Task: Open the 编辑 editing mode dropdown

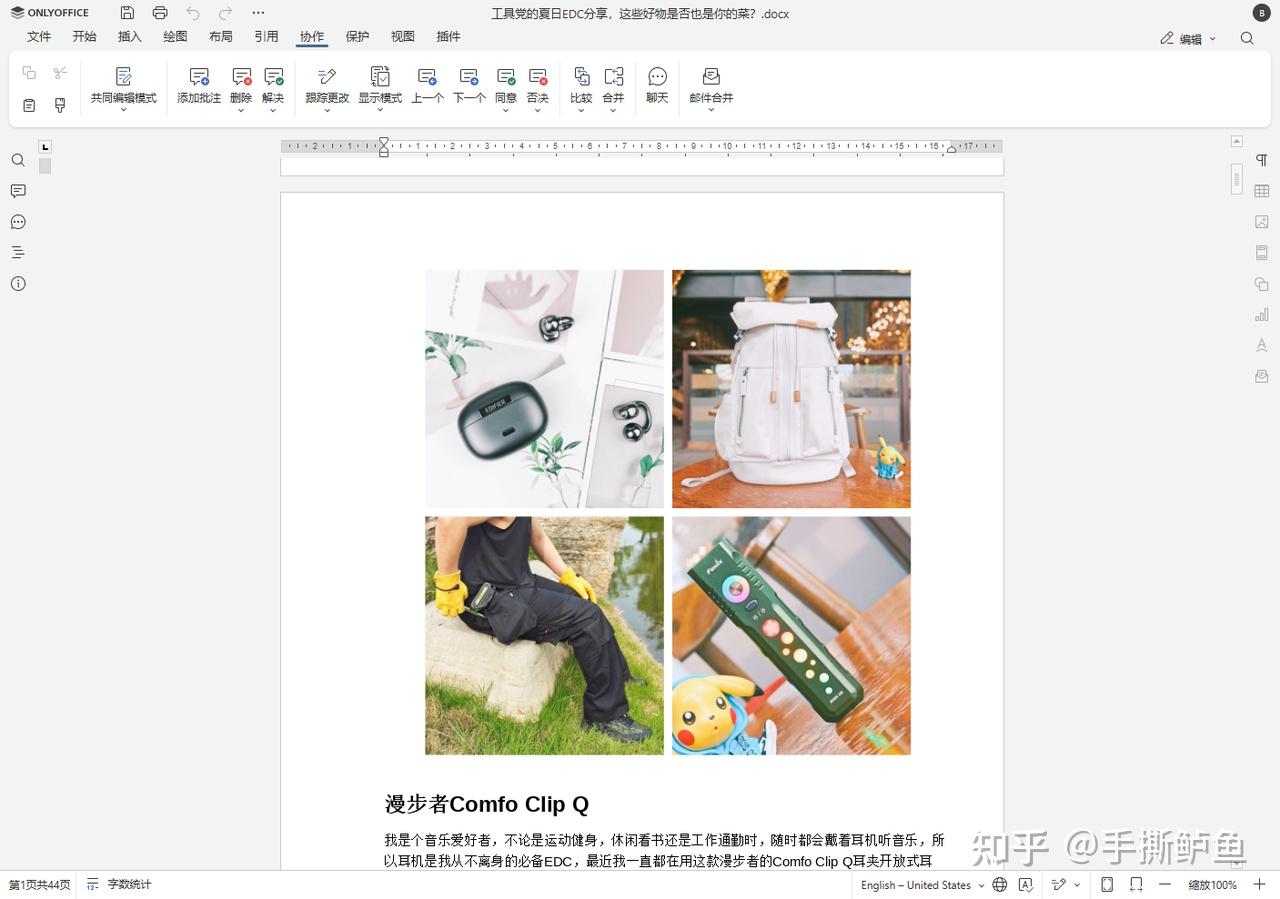Action: click(1189, 39)
